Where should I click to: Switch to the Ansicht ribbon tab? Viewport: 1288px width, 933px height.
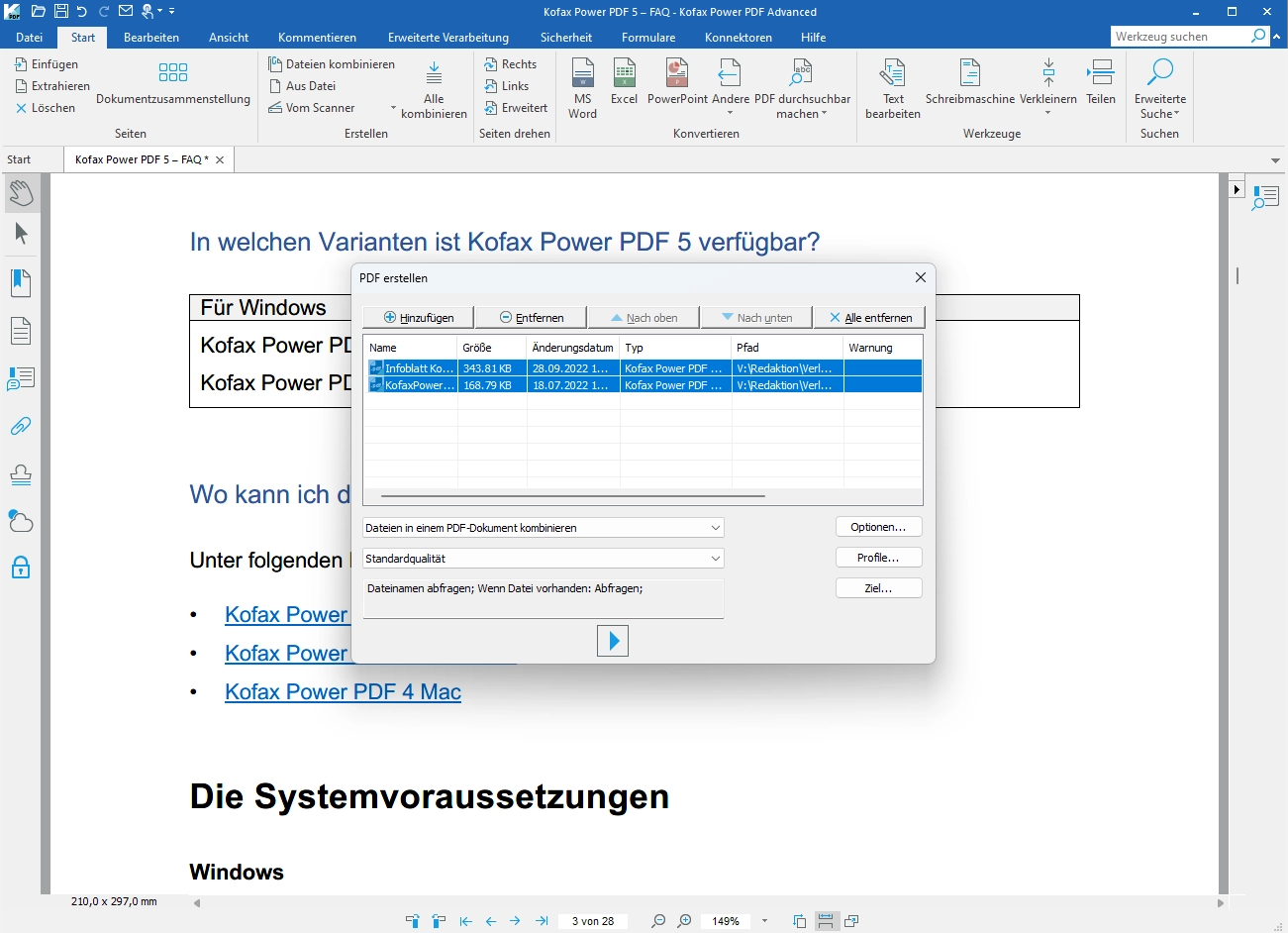tap(229, 37)
